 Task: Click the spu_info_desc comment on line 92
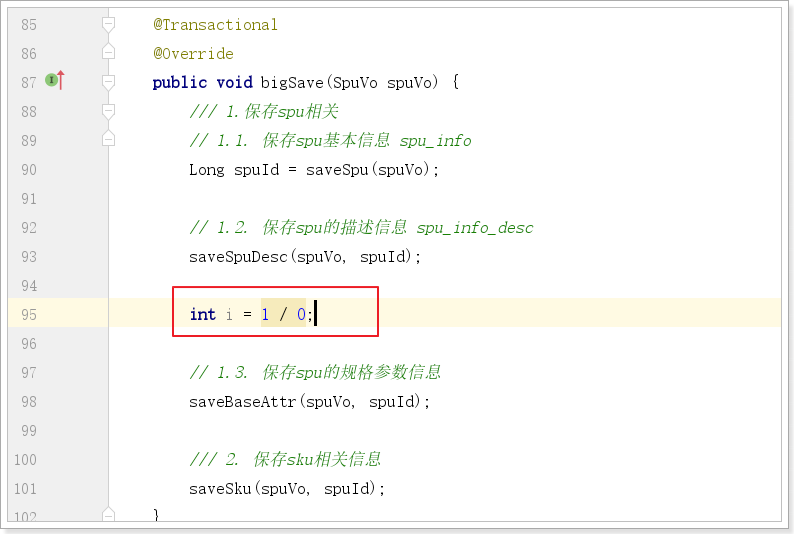click(x=474, y=227)
